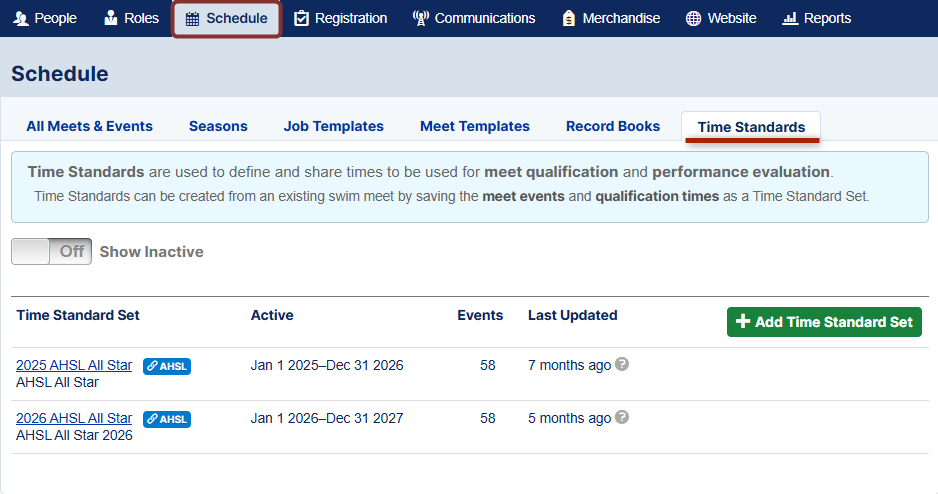Open the 2025 AHSL All Star link
This screenshot has height=494, width=938.
pos(74,365)
